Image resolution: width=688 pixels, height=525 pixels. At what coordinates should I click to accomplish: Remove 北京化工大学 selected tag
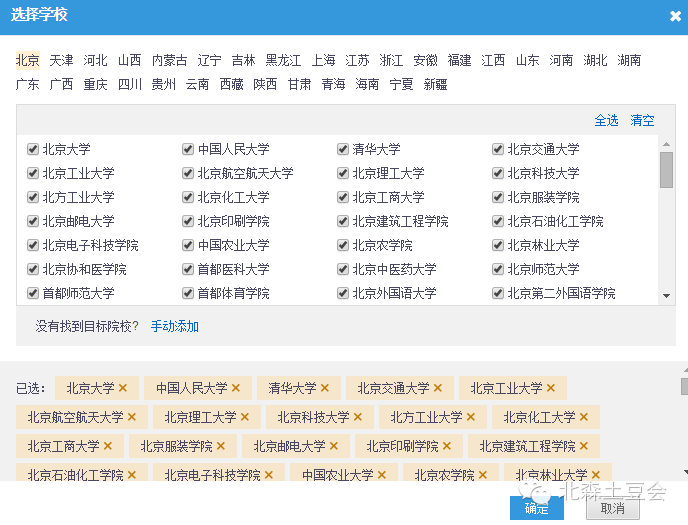coord(584,417)
